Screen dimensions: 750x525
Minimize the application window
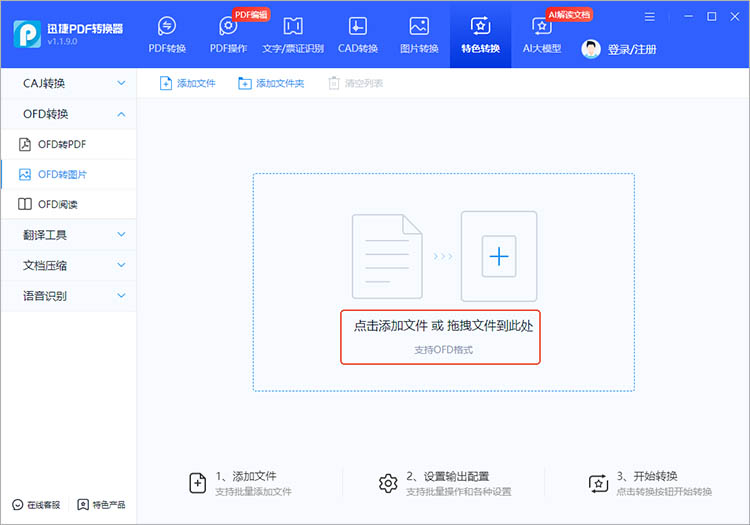pos(688,17)
